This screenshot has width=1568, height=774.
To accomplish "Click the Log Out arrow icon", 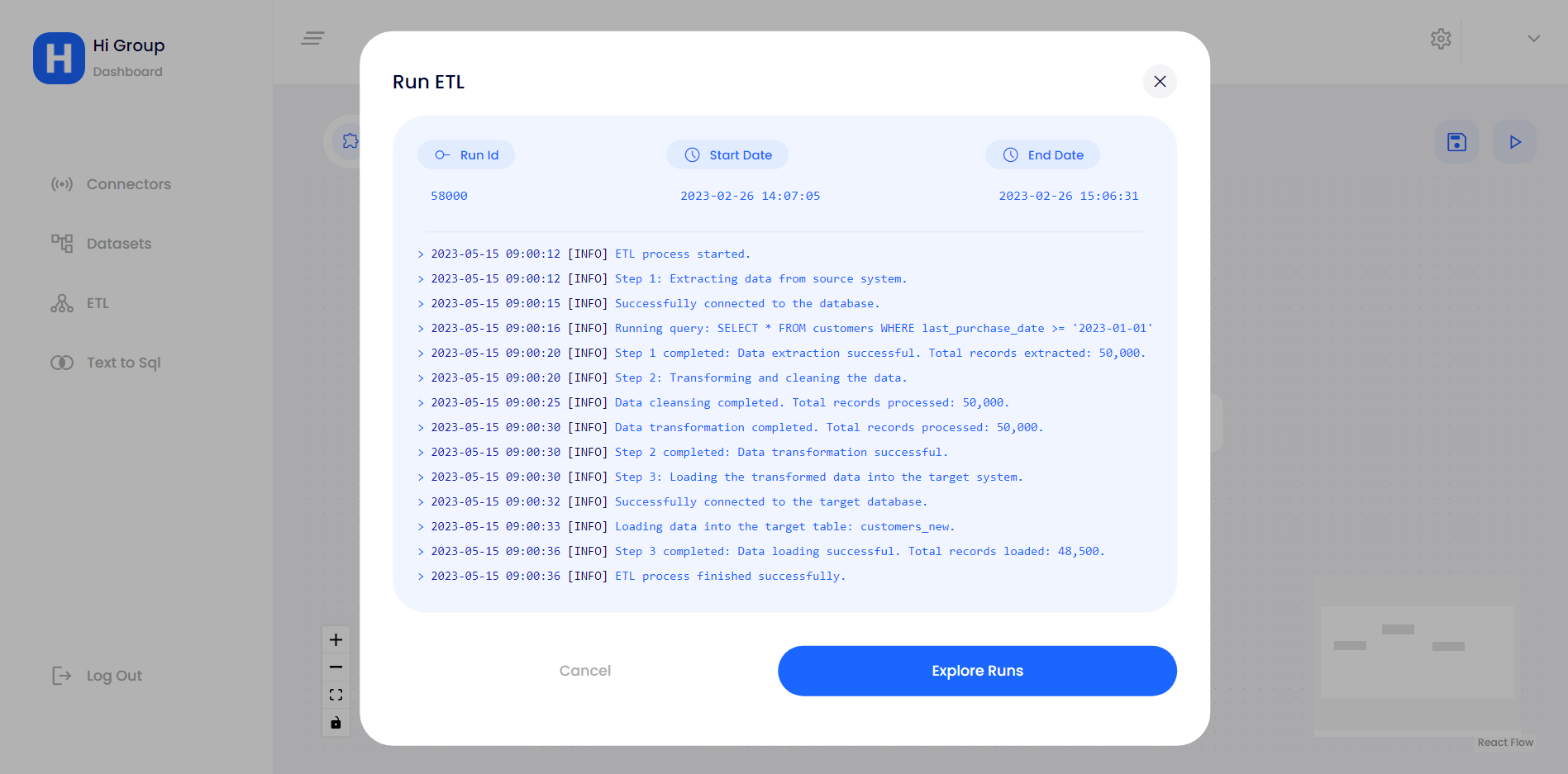I will [x=62, y=676].
